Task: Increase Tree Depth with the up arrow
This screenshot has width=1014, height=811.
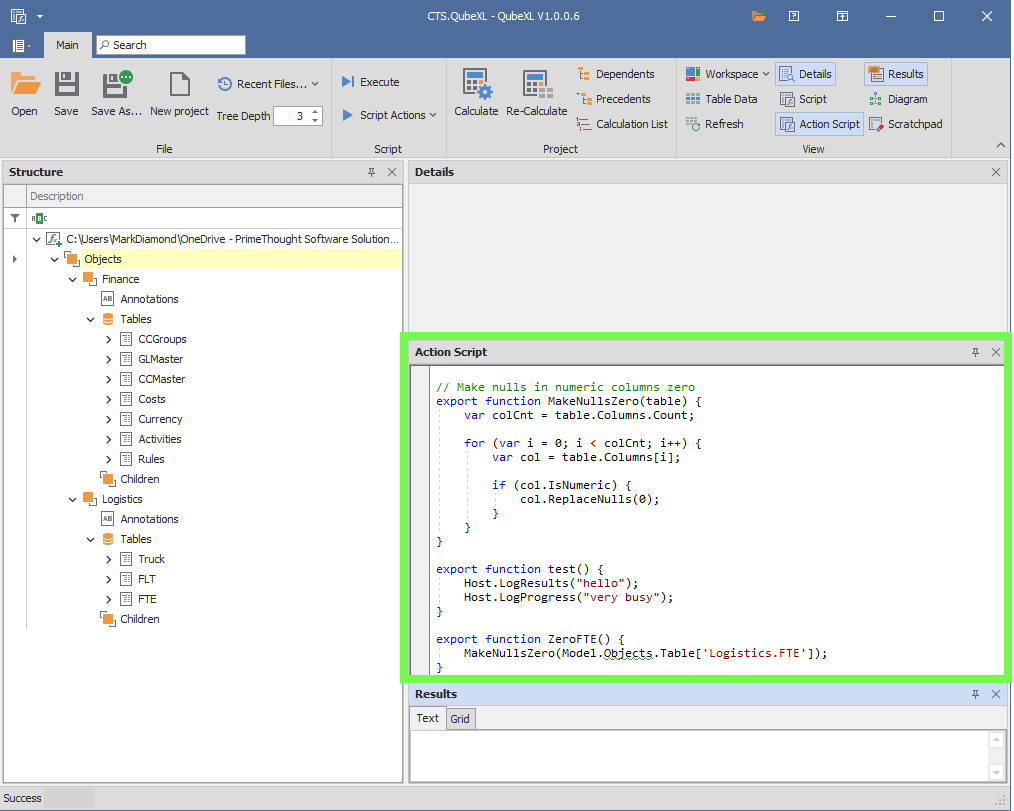Action: pos(316,111)
